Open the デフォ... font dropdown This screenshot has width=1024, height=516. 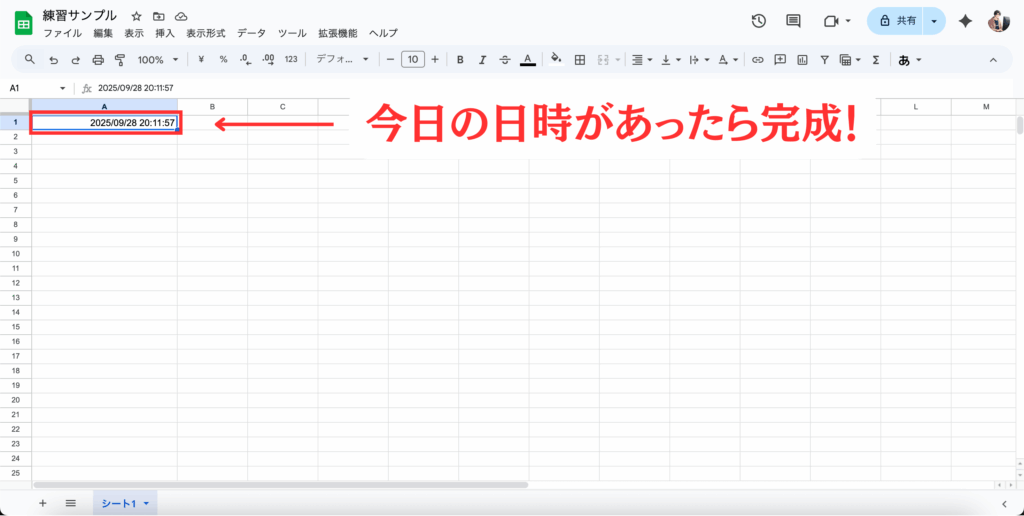point(342,60)
